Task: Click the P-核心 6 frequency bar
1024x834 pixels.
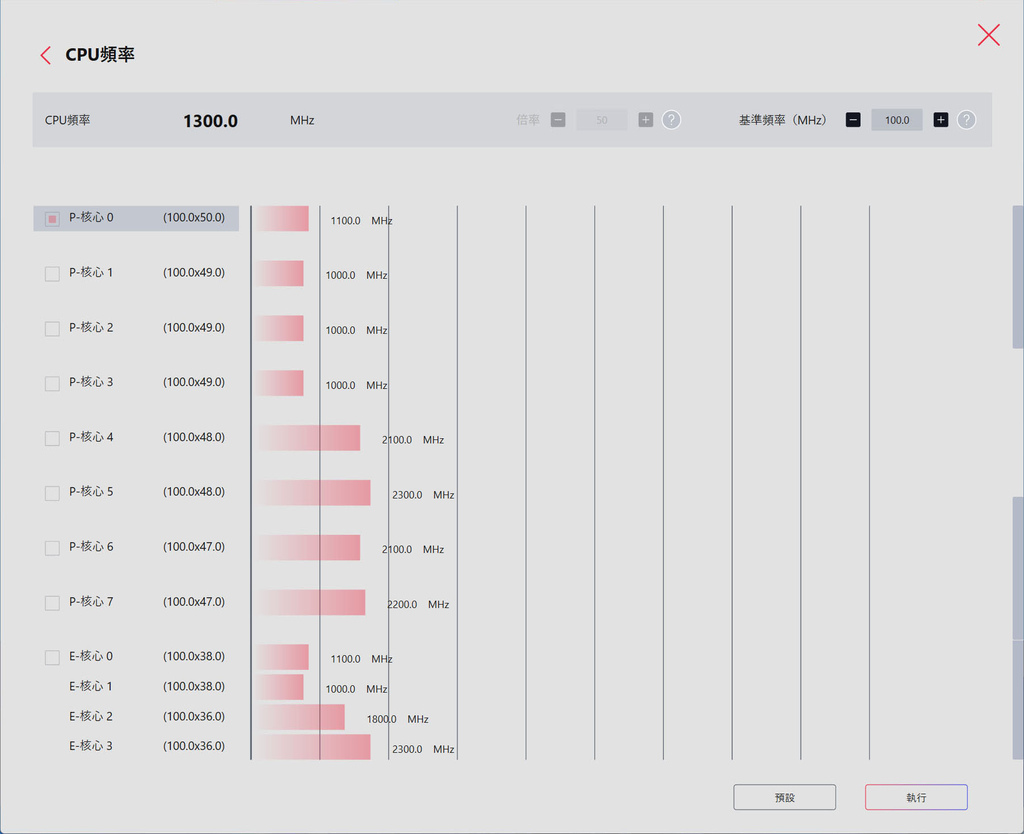Action: [x=307, y=548]
